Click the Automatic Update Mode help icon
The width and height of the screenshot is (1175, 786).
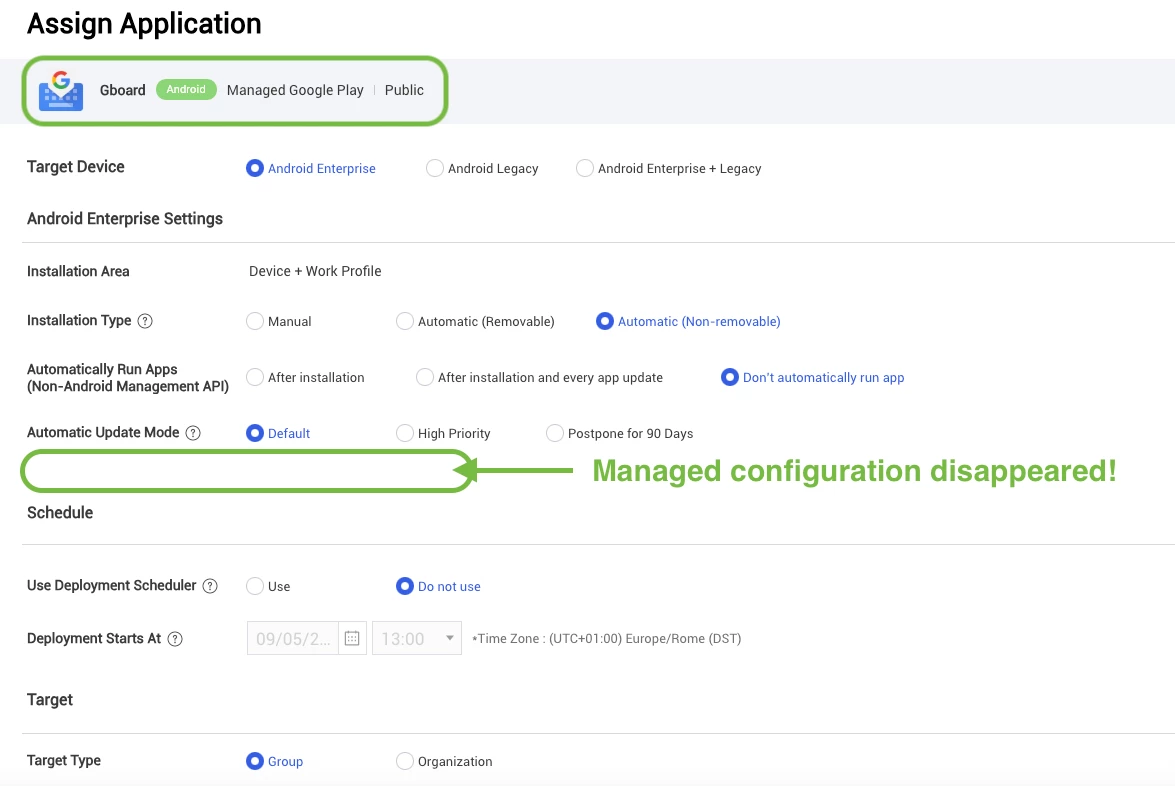coord(193,433)
